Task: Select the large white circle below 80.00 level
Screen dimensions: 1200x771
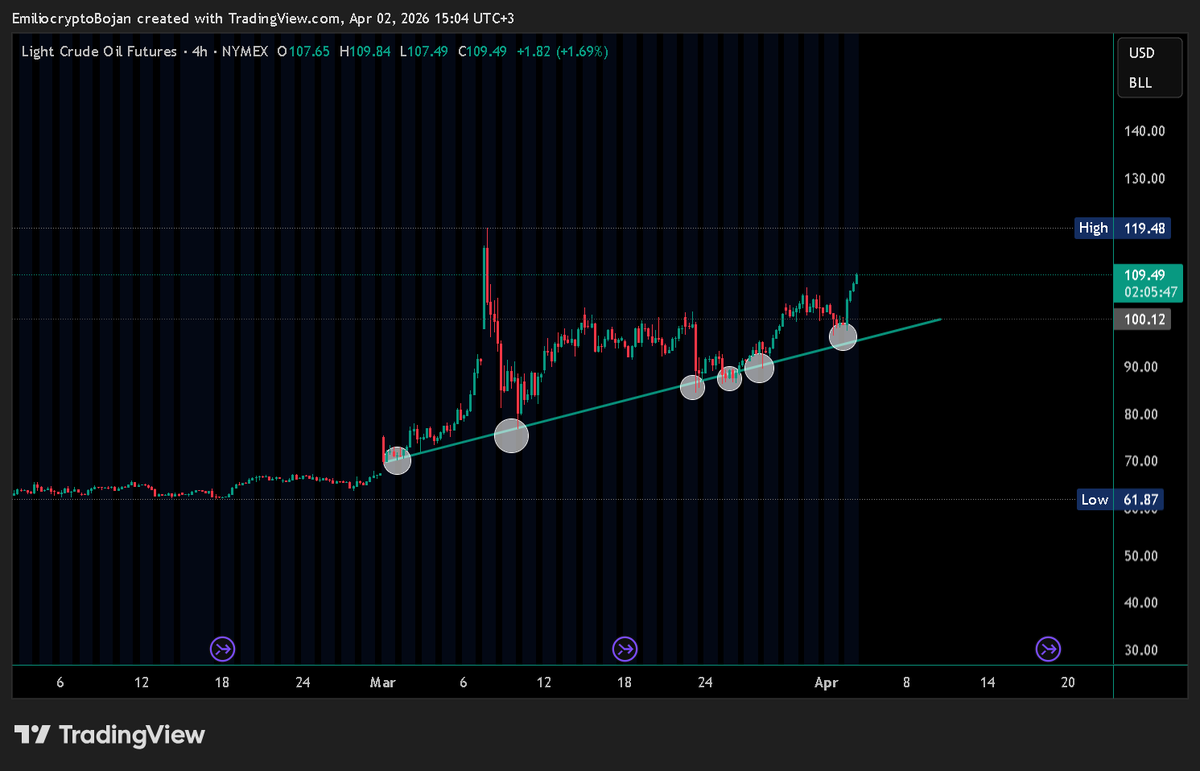Action: [511, 435]
